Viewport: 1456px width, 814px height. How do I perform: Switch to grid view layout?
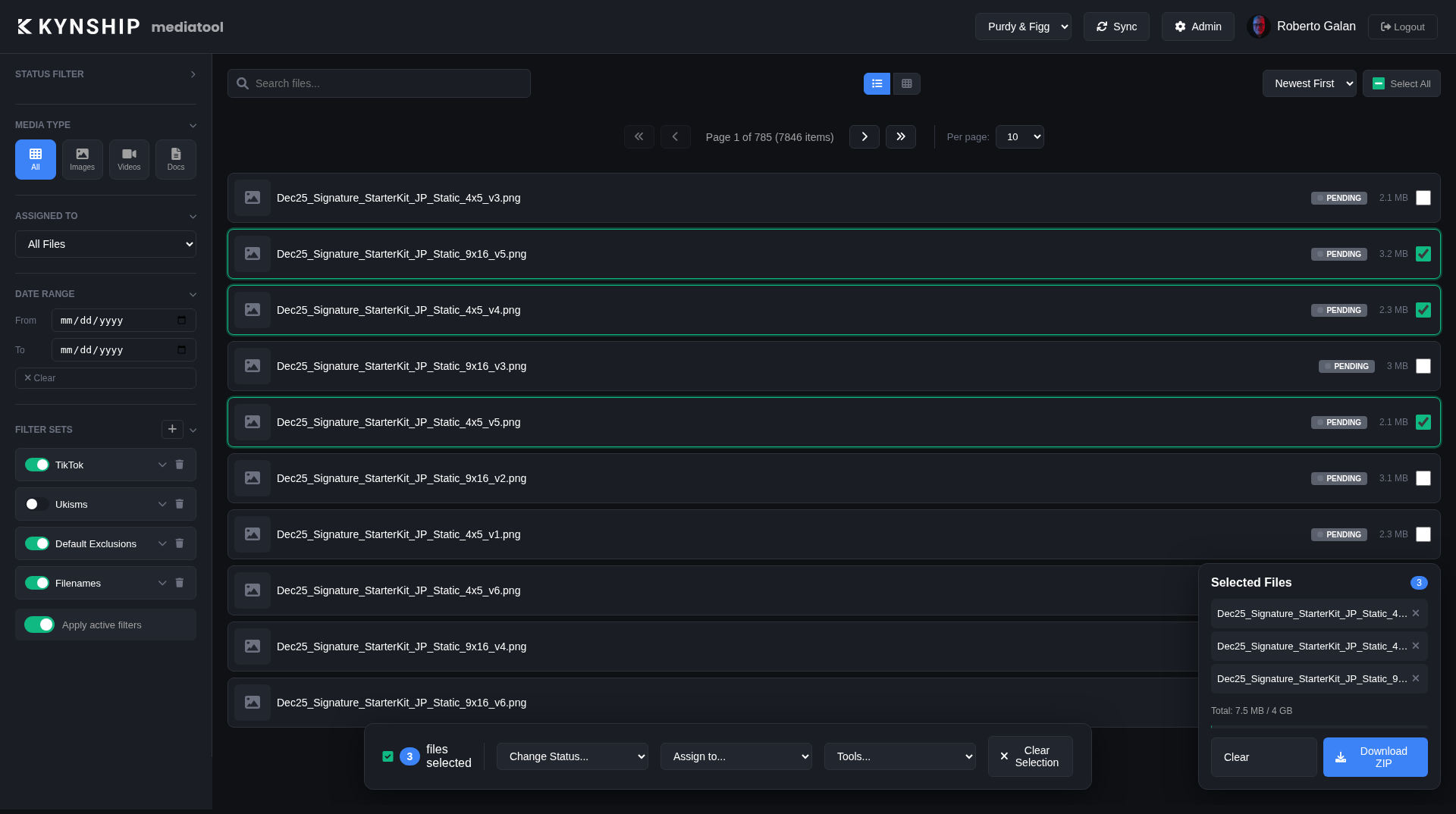[906, 83]
